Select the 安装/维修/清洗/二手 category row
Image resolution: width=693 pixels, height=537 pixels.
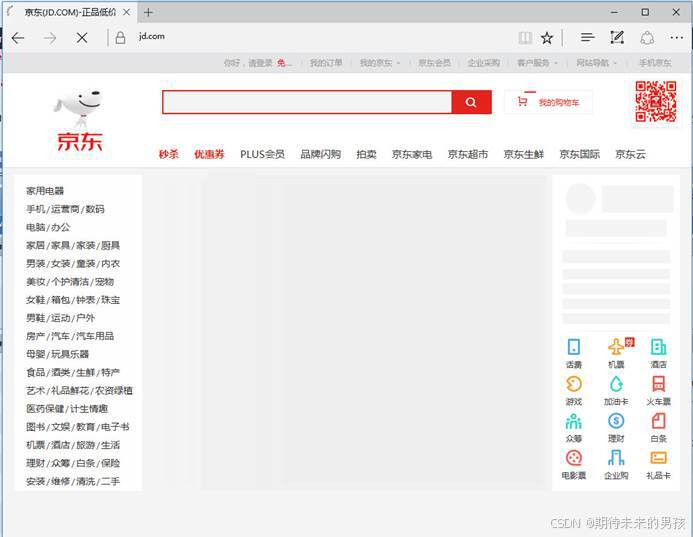73,481
